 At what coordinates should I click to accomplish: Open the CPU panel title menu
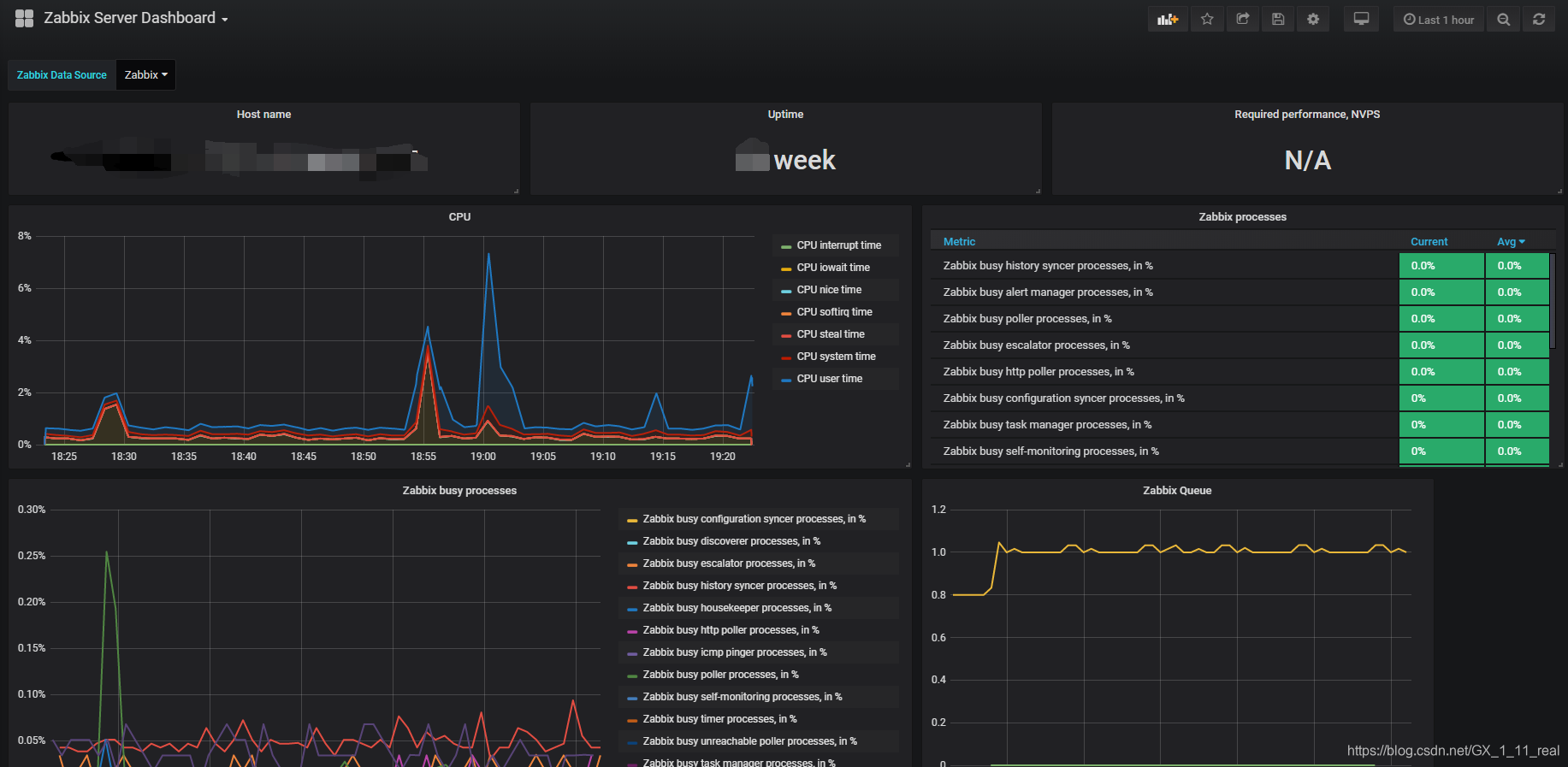click(459, 217)
